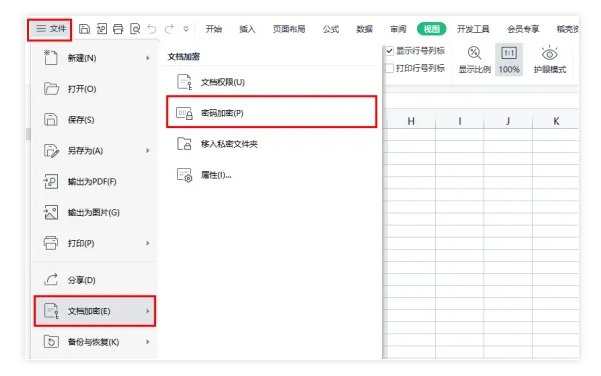Click the permission key icon beside 文档权限
Viewport: 601px width, 376px height.
(184, 82)
